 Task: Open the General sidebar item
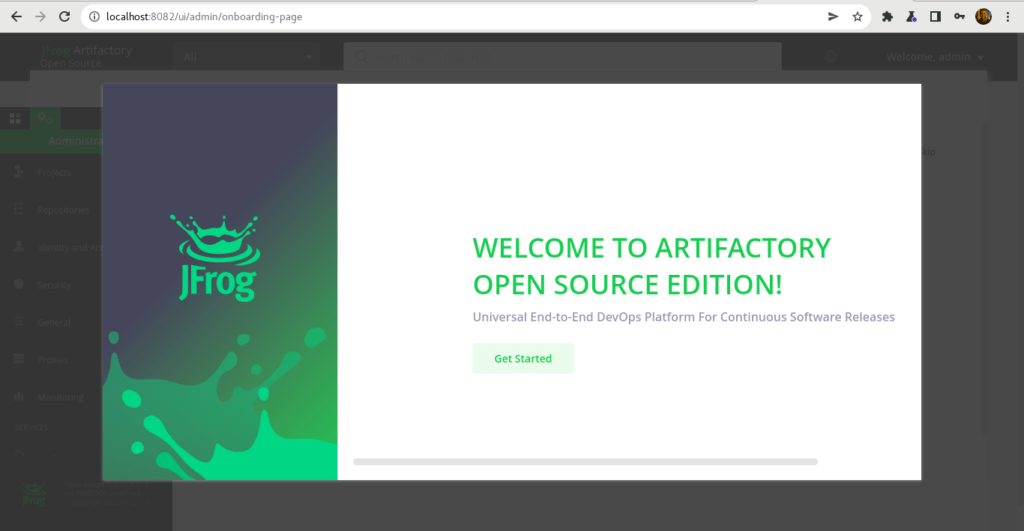tap(54, 323)
